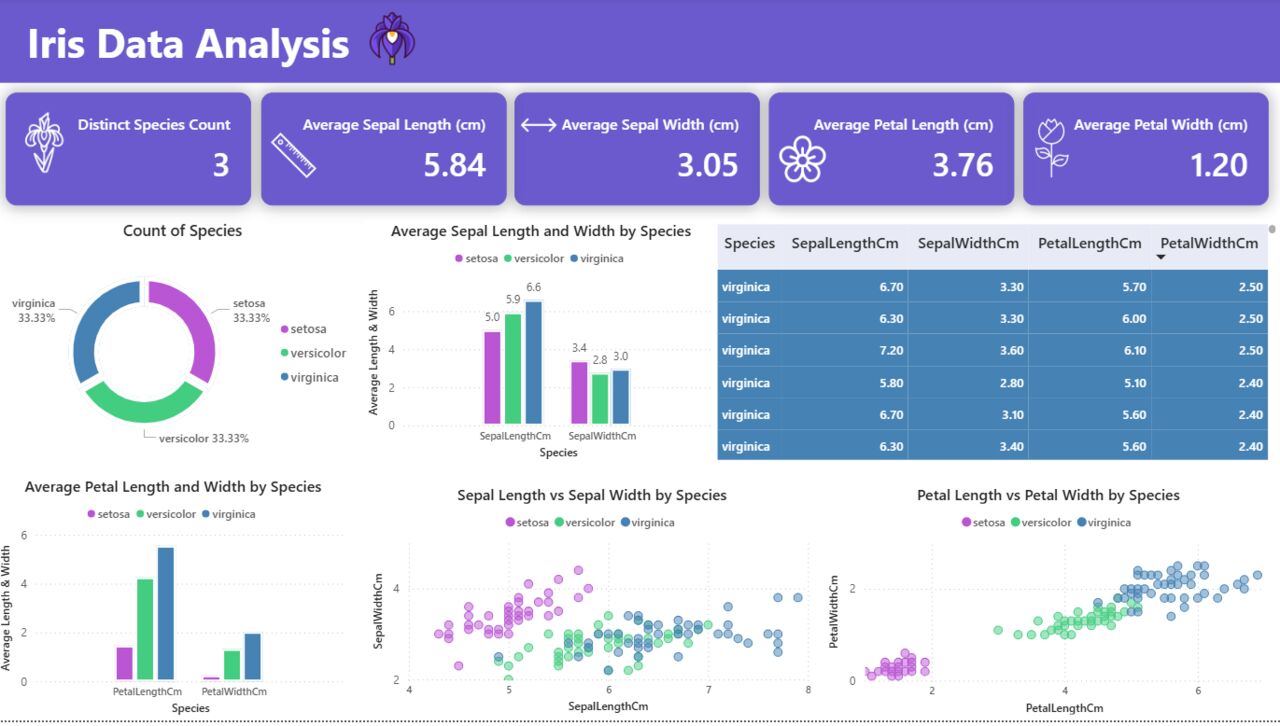
Task: Click 'Petal Length vs Petal Width by Species' title
Action: (1048, 495)
